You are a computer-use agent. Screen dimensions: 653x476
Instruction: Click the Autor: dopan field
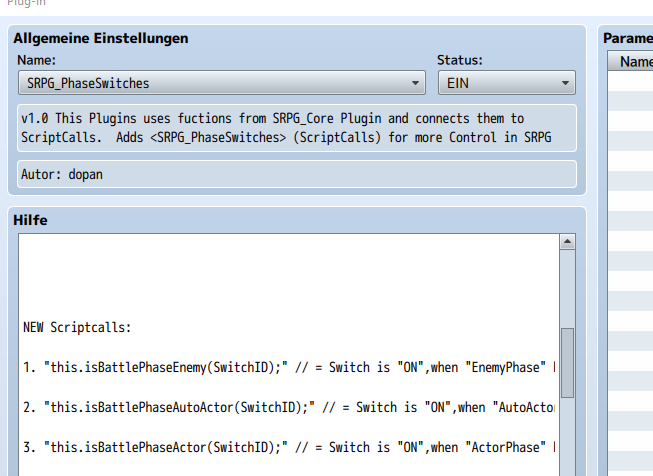297,174
